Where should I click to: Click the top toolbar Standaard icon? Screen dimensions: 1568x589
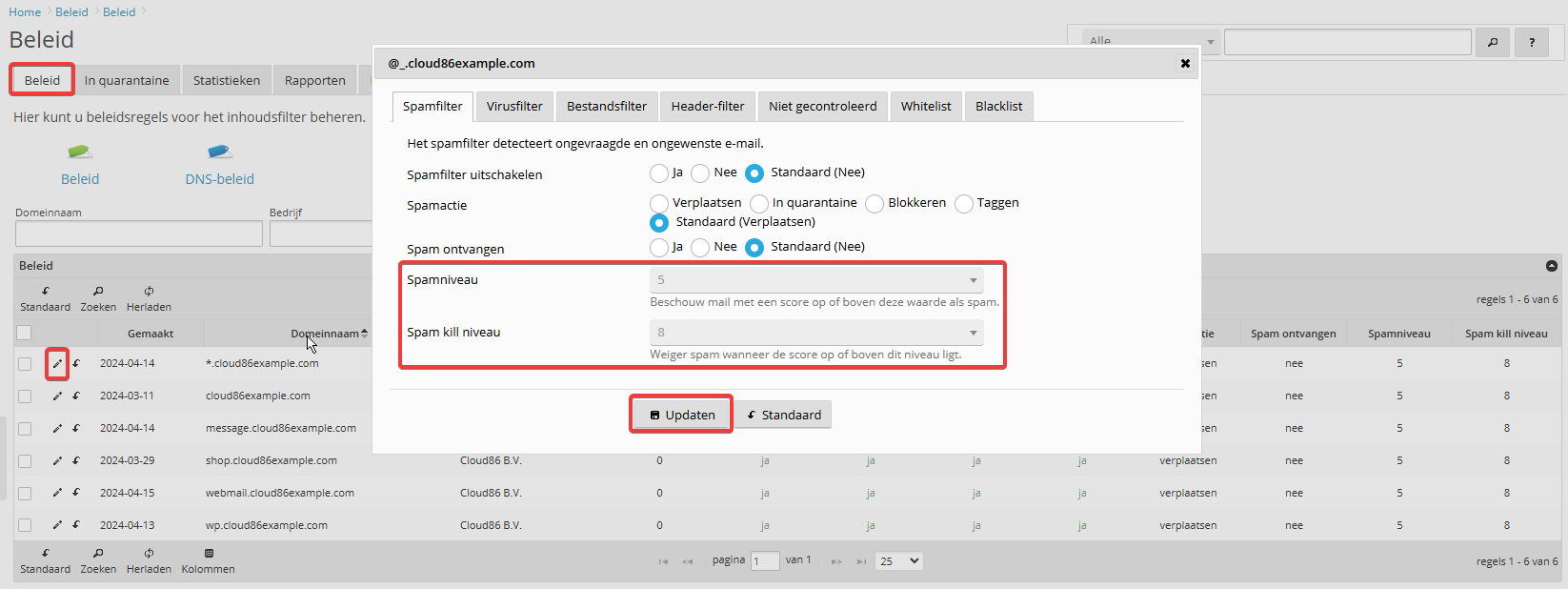pyautogui.click(x=45, y=298)
